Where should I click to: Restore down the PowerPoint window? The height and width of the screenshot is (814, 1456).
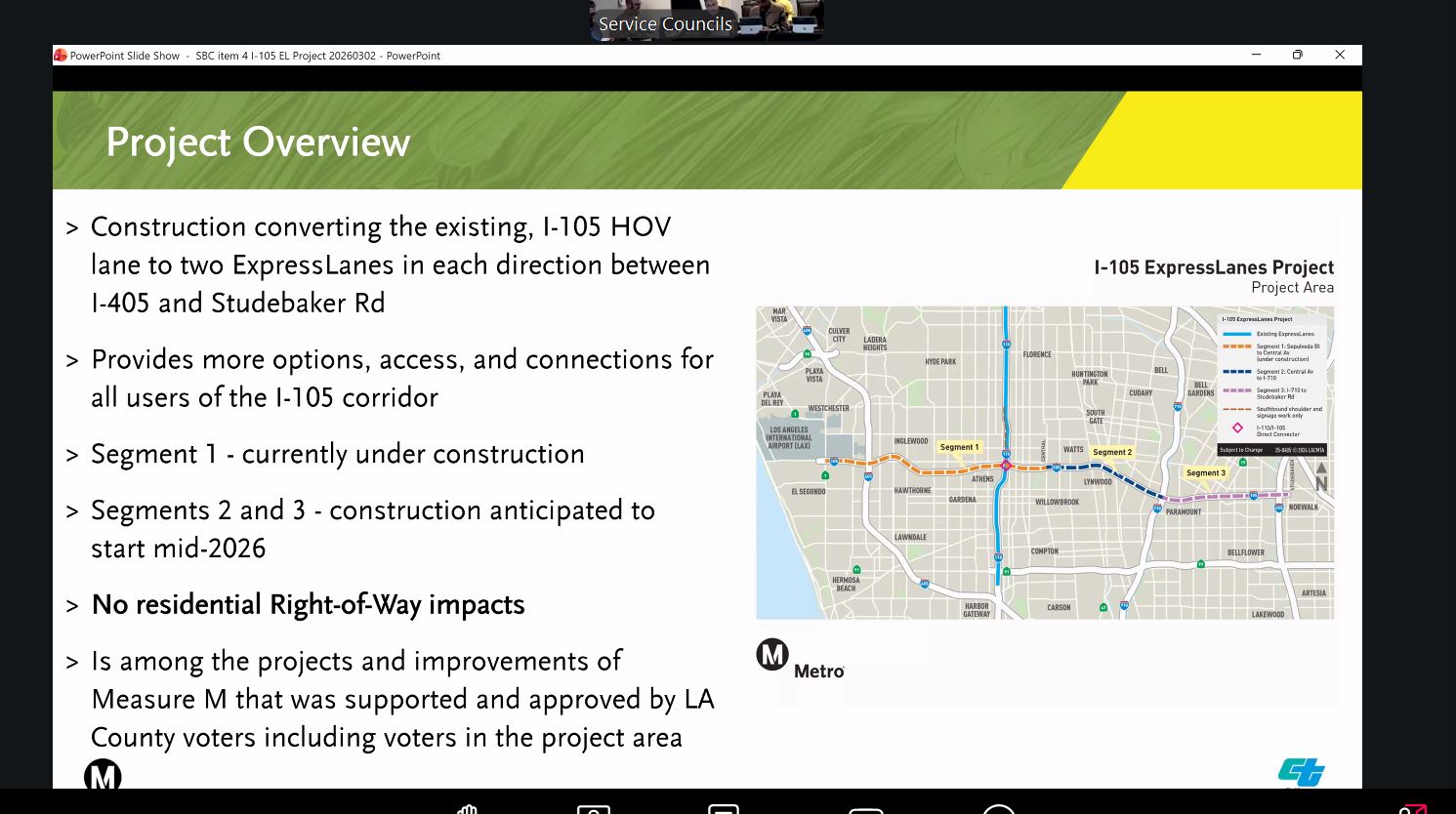[1298, 55]
